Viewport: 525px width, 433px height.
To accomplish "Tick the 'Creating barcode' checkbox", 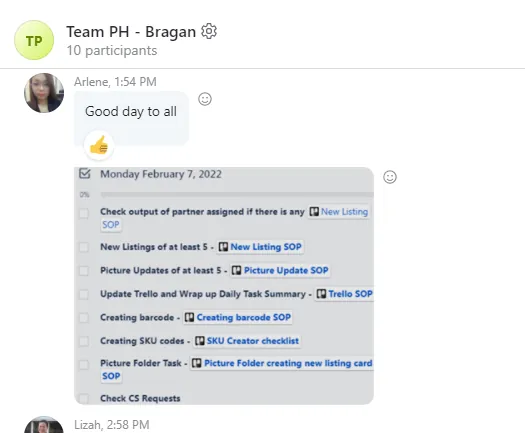I will click(84, 317).
